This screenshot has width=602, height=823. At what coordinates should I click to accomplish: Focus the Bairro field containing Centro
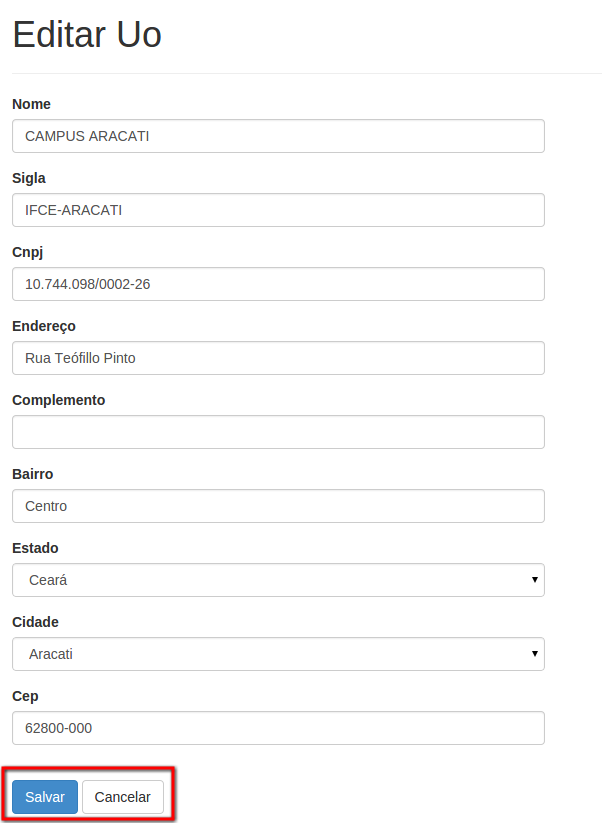tap(278, 506)
